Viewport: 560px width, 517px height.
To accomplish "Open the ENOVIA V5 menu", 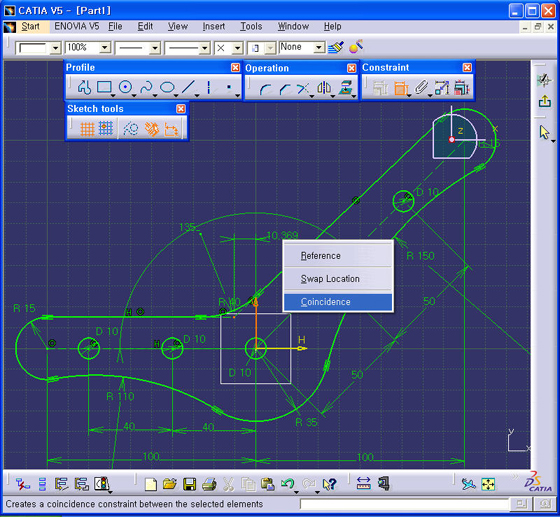I will pyautogui.click(x=76, y=26).
